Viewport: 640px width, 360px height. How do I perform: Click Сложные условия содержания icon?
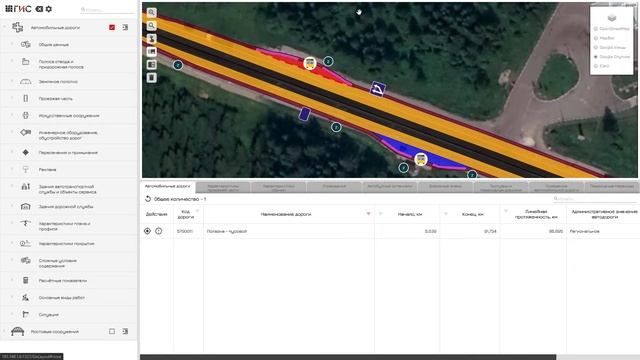click(x=25, y=260)
